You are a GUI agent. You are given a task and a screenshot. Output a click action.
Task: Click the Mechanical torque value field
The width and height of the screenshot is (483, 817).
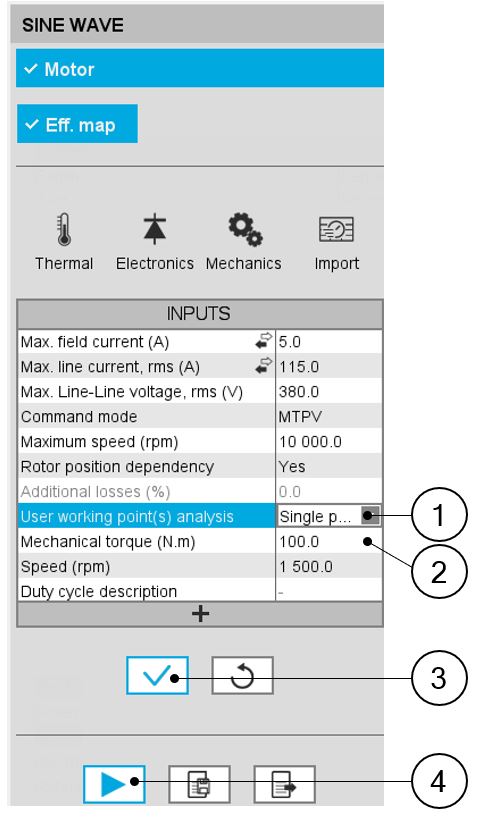point(329,541)
